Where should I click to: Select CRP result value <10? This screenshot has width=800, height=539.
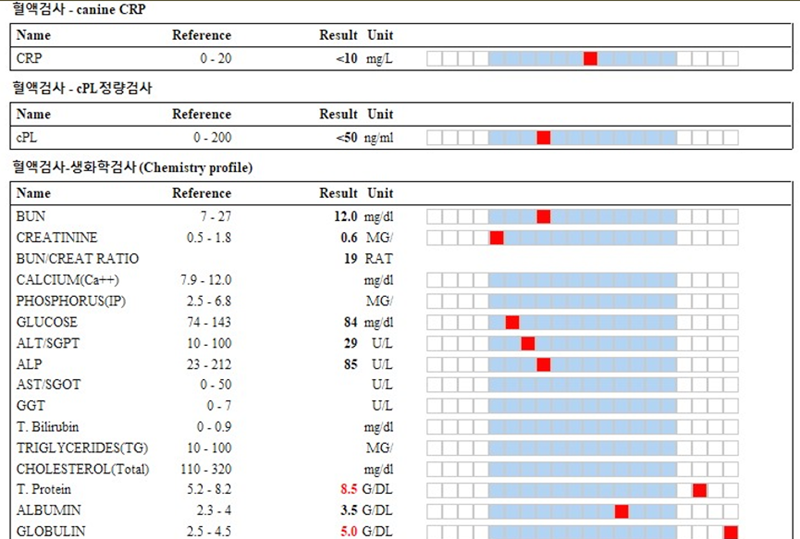click(x=346, y=59)
